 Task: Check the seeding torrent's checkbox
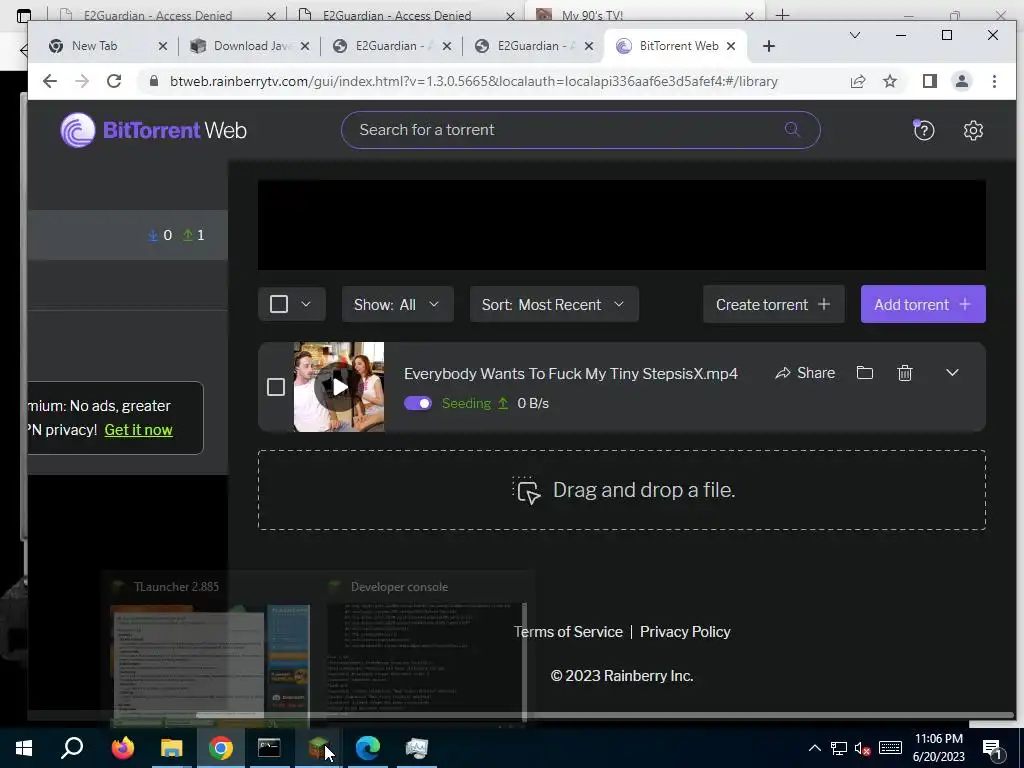[x=276, y=387]
